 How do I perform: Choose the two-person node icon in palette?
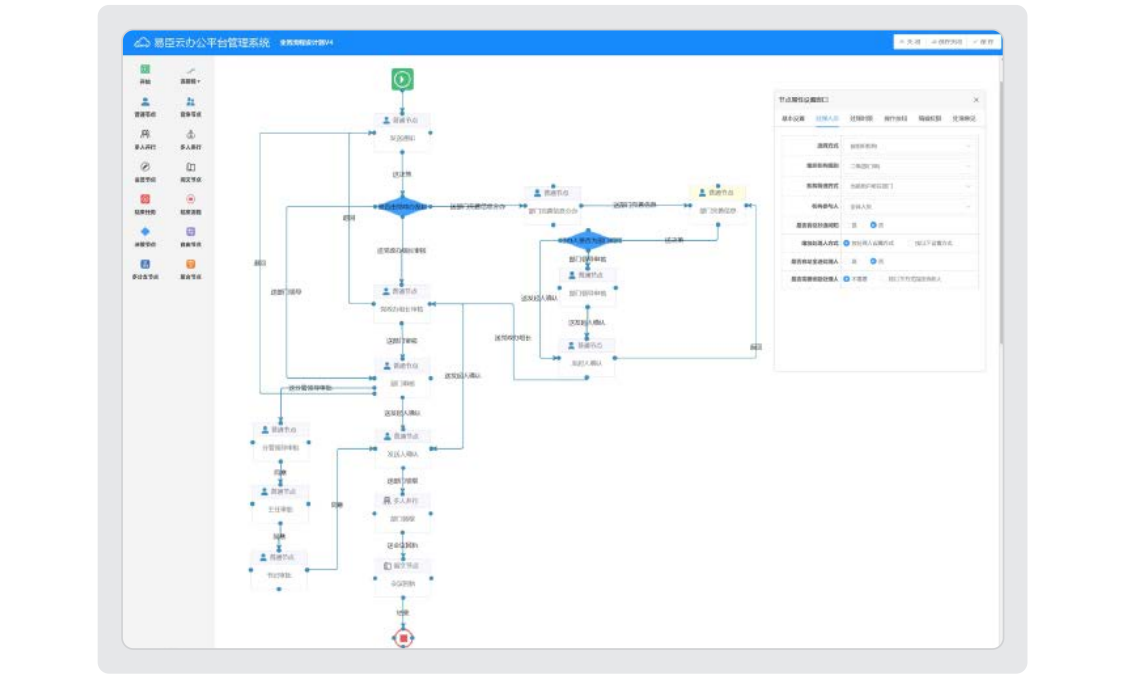coord(191,102)
